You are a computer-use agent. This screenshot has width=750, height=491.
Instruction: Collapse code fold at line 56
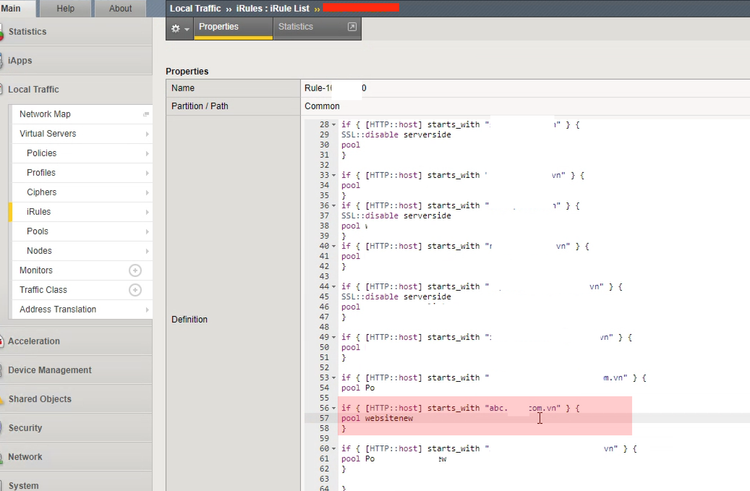(x=334, y=408)
